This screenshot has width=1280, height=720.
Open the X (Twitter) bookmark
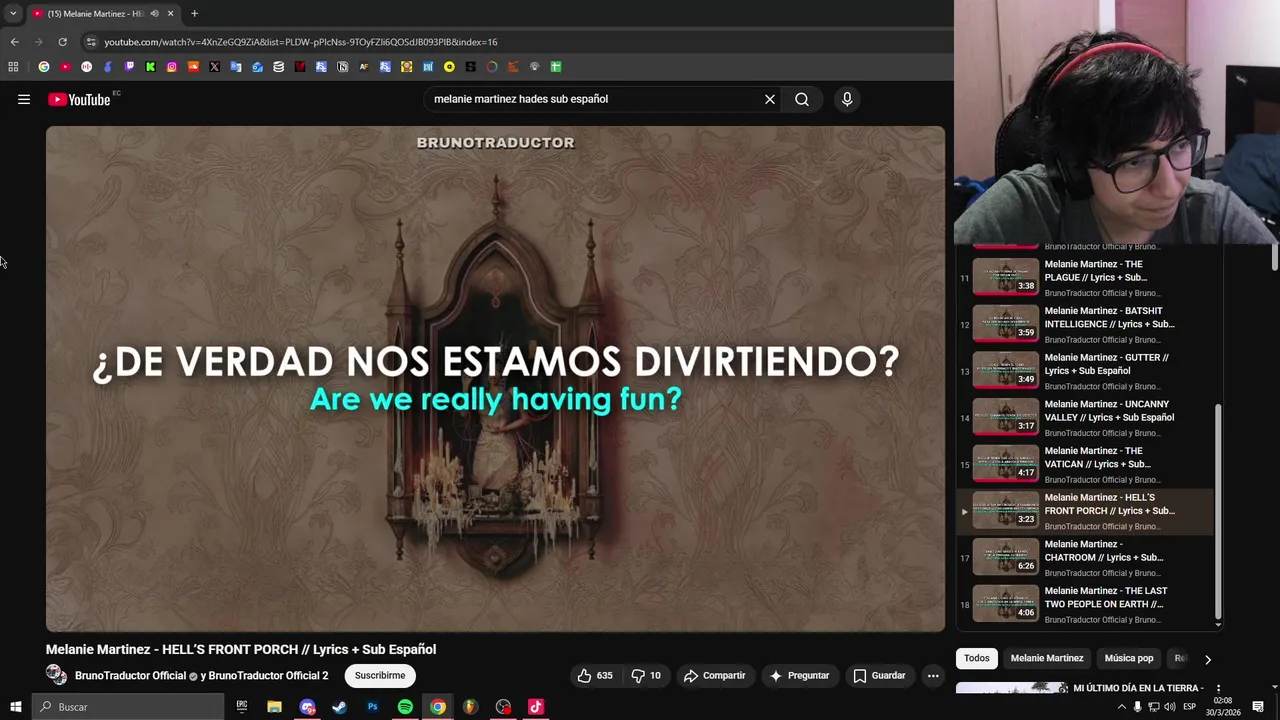(214, 67)
